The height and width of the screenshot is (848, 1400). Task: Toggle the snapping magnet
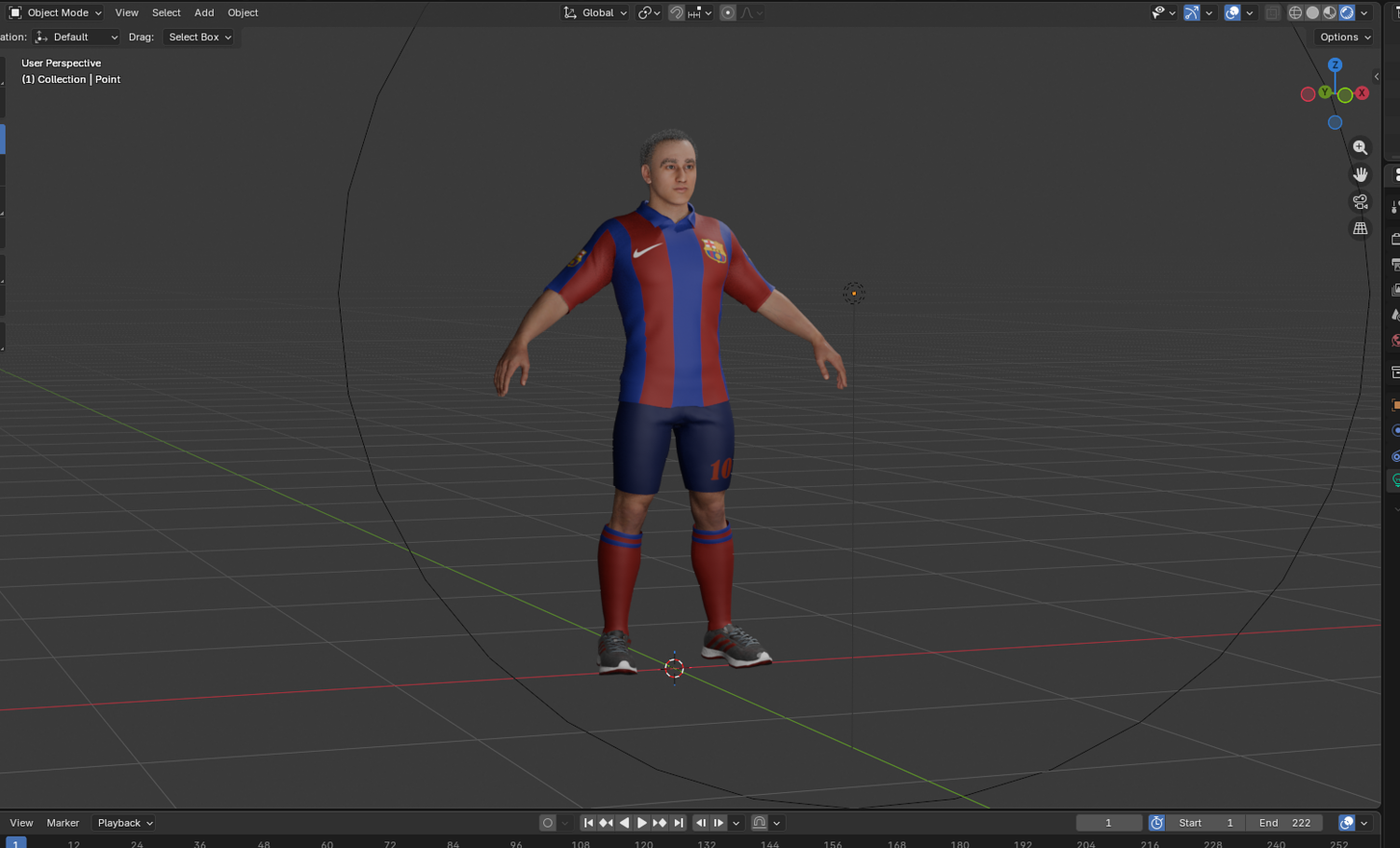click(677, 13)
